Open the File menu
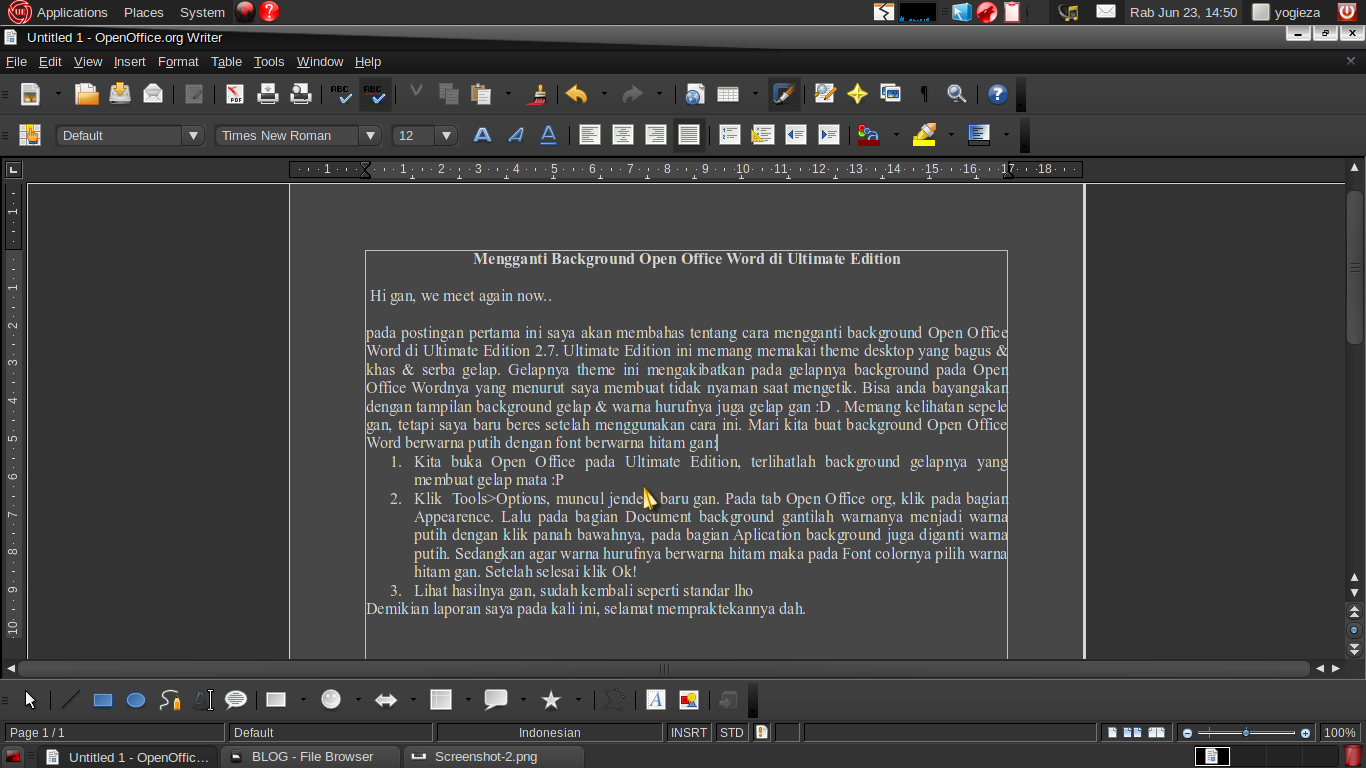The width and height of the screenshot is (1366, 768). (x=16, y=62)
